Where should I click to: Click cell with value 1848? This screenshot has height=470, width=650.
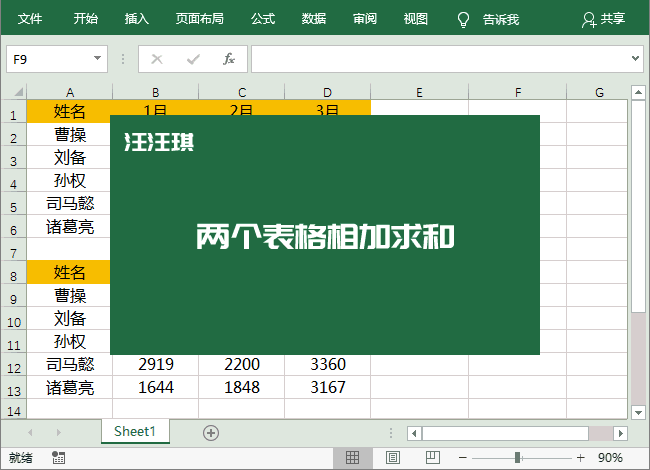(242, 388)
